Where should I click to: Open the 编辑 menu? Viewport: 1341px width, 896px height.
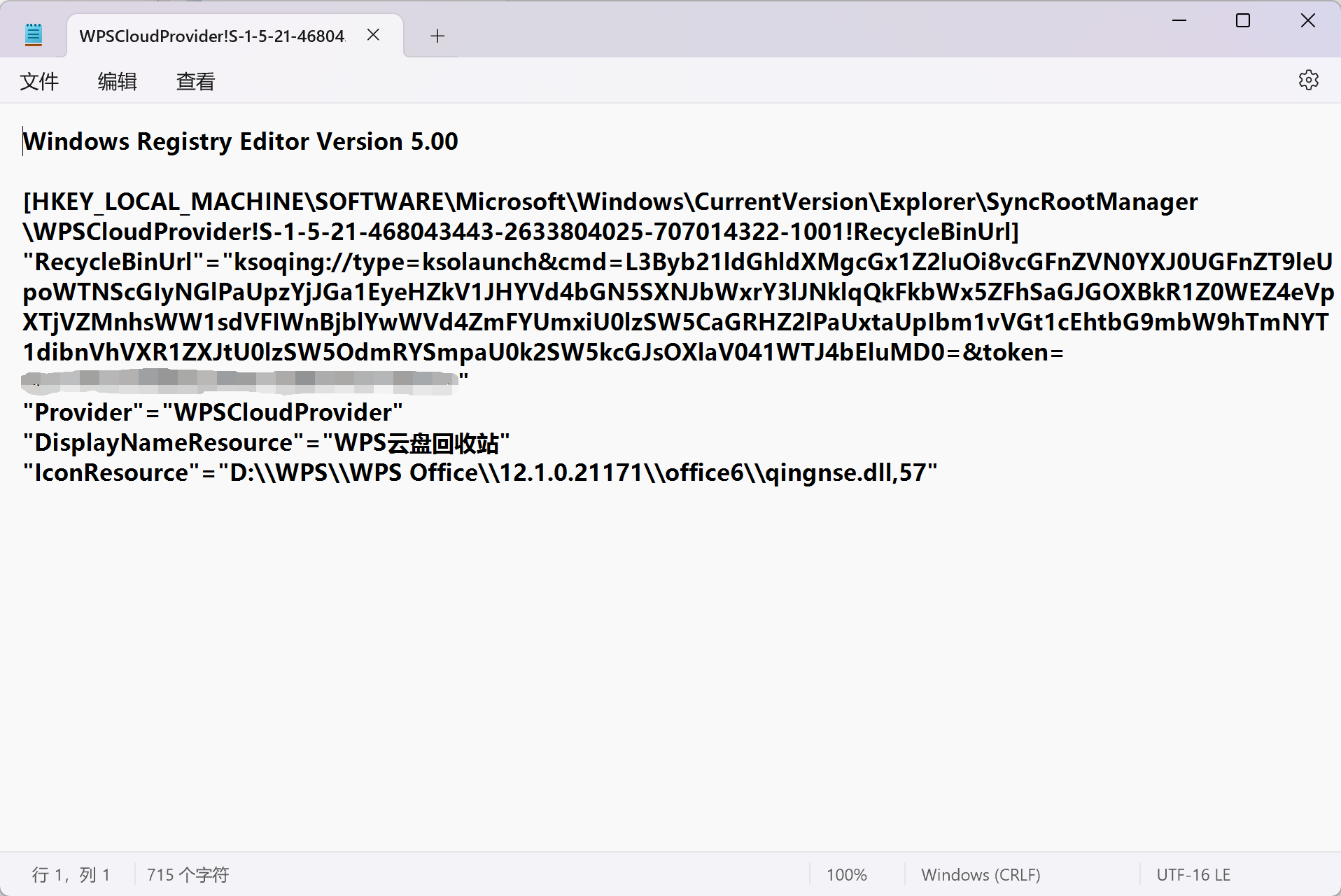117,82
